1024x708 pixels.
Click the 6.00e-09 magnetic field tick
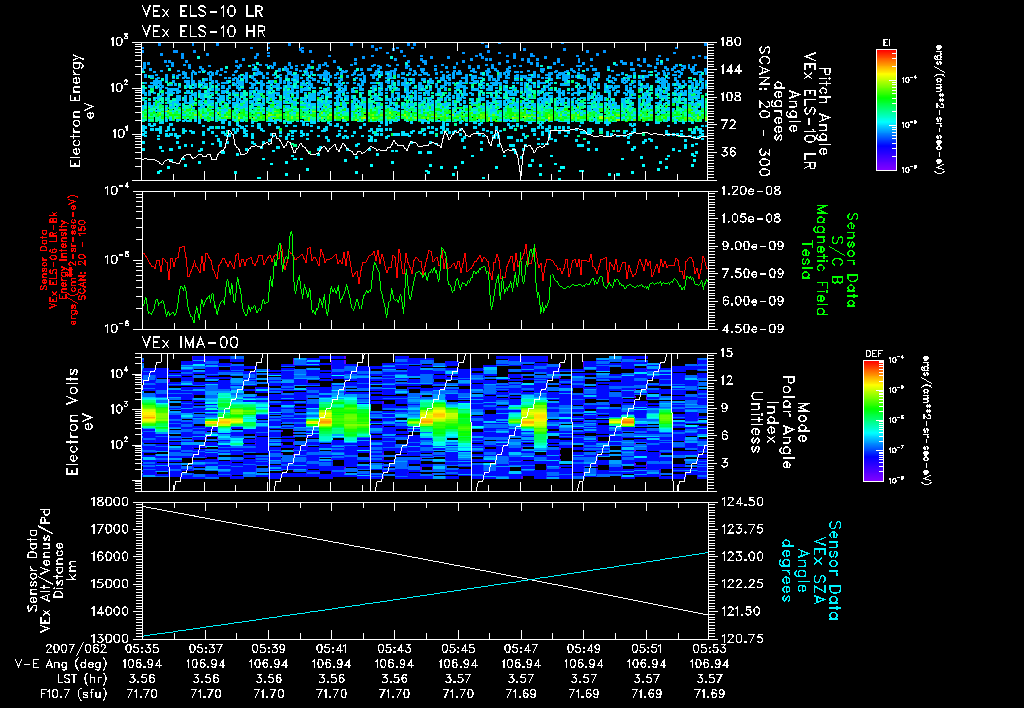[x=751, y=301]
